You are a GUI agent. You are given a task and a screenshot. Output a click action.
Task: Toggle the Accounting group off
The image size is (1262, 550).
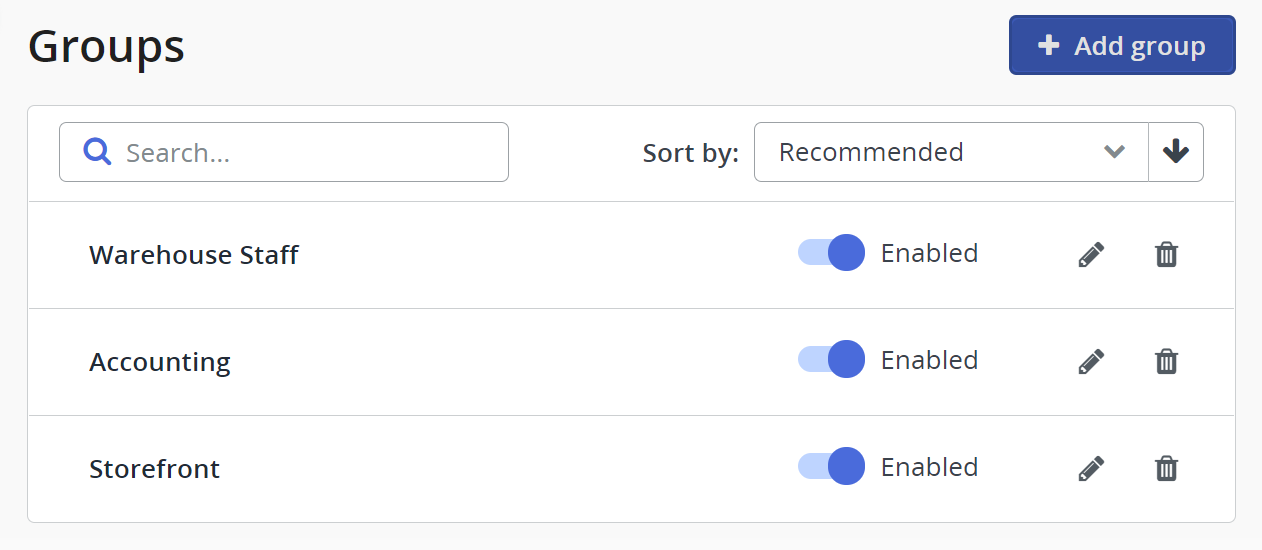[x=831, y=359]
